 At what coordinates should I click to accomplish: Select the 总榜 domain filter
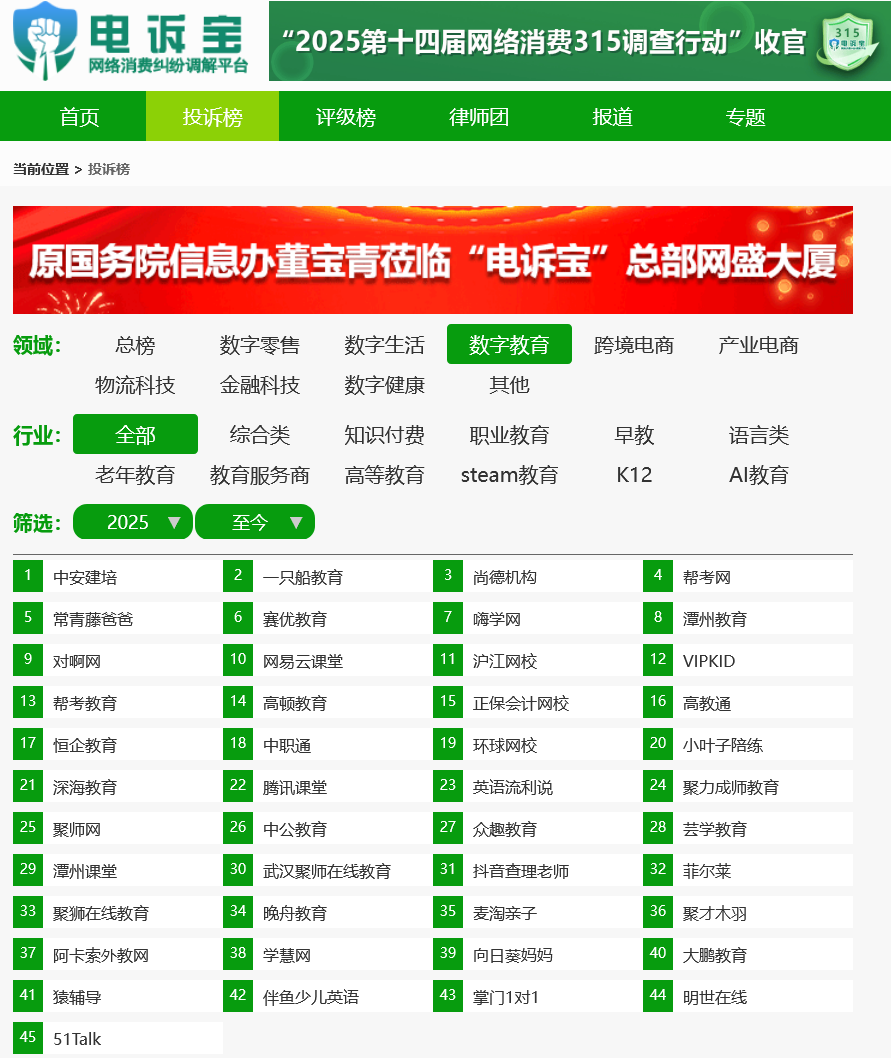pos(135,345)
